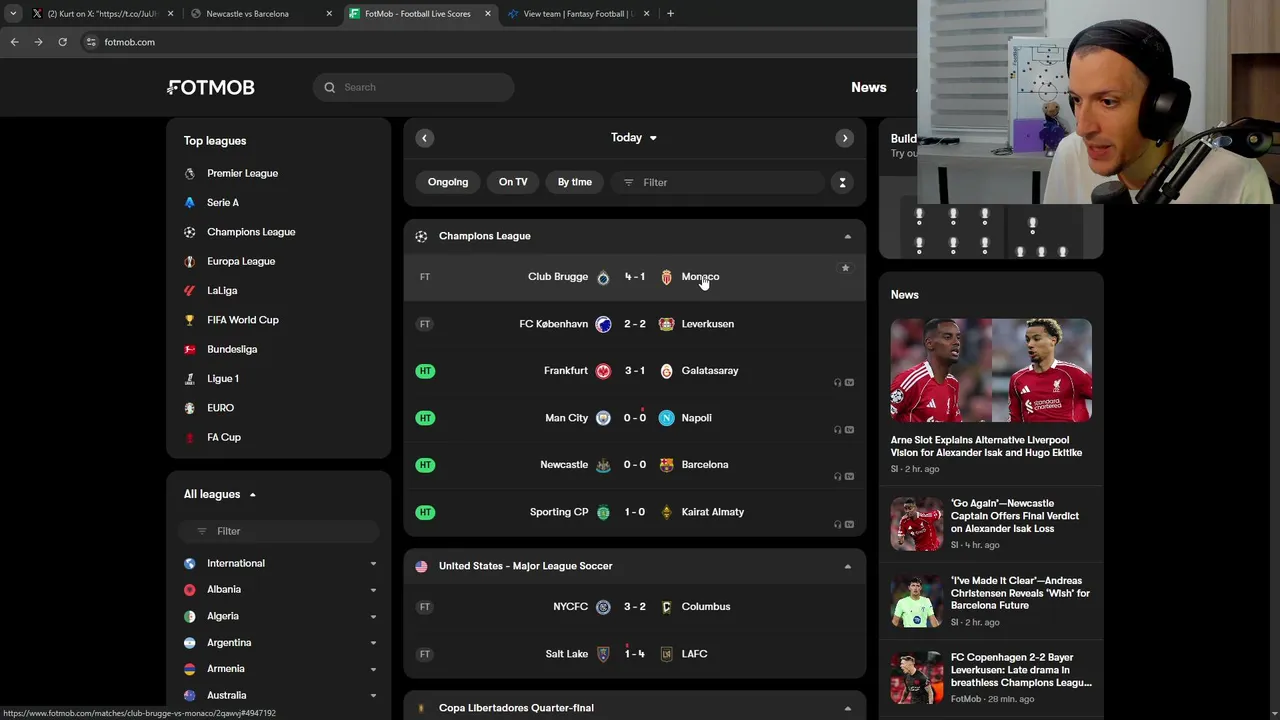Go to previous day with left arrow

pos(424,138)
